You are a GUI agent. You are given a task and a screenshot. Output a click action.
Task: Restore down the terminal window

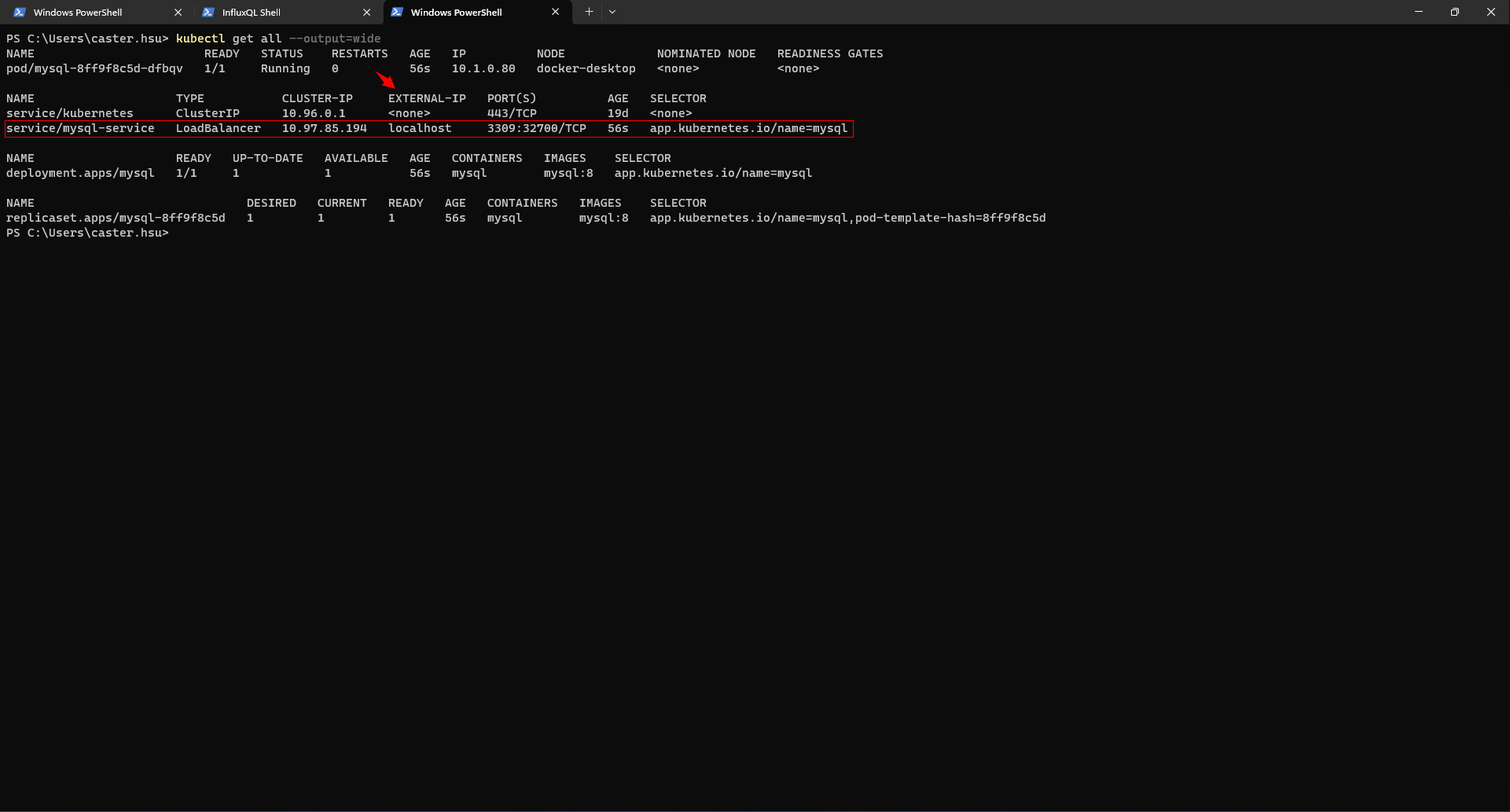tap(1455, 12)
